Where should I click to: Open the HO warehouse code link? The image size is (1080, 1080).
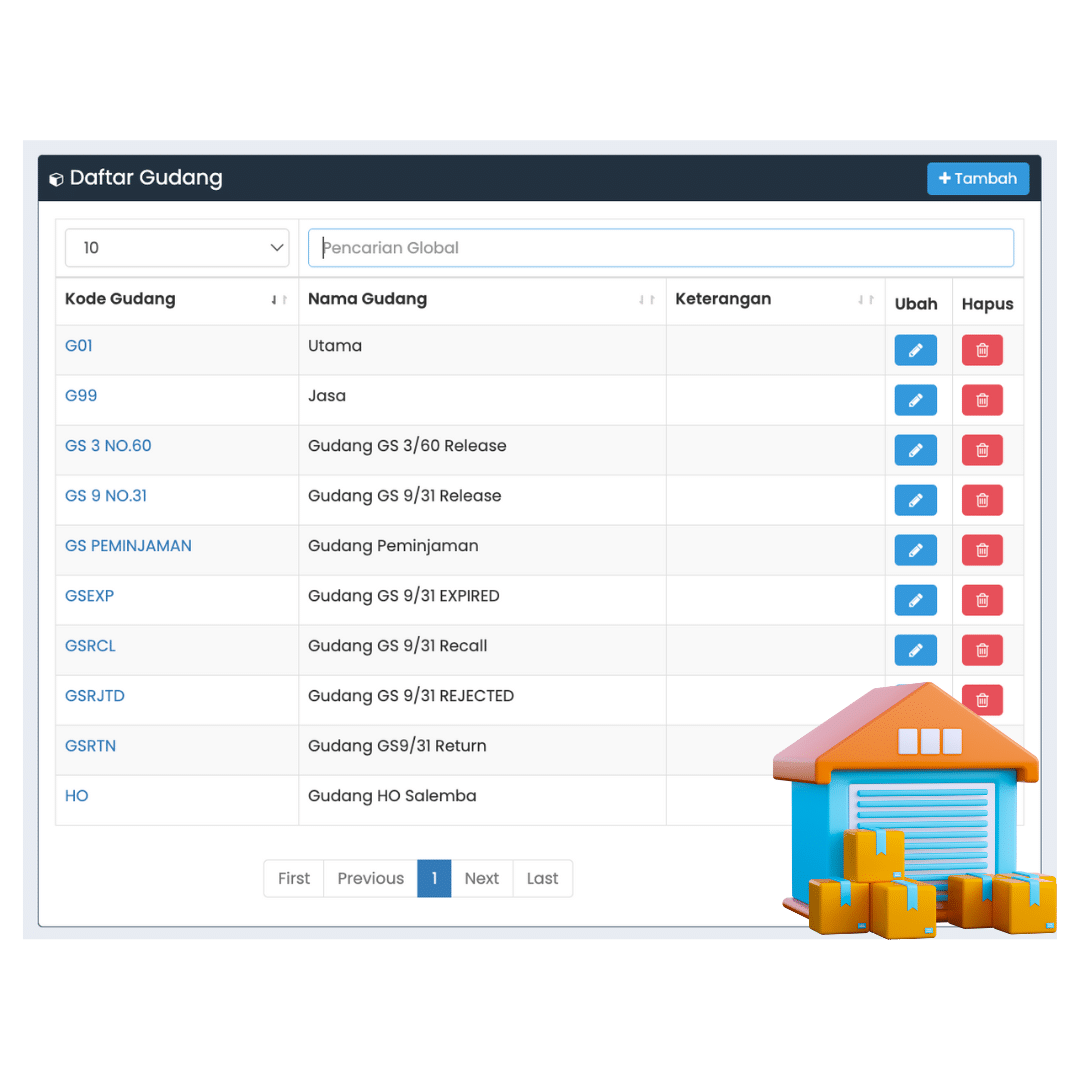(x=77, y=796)
